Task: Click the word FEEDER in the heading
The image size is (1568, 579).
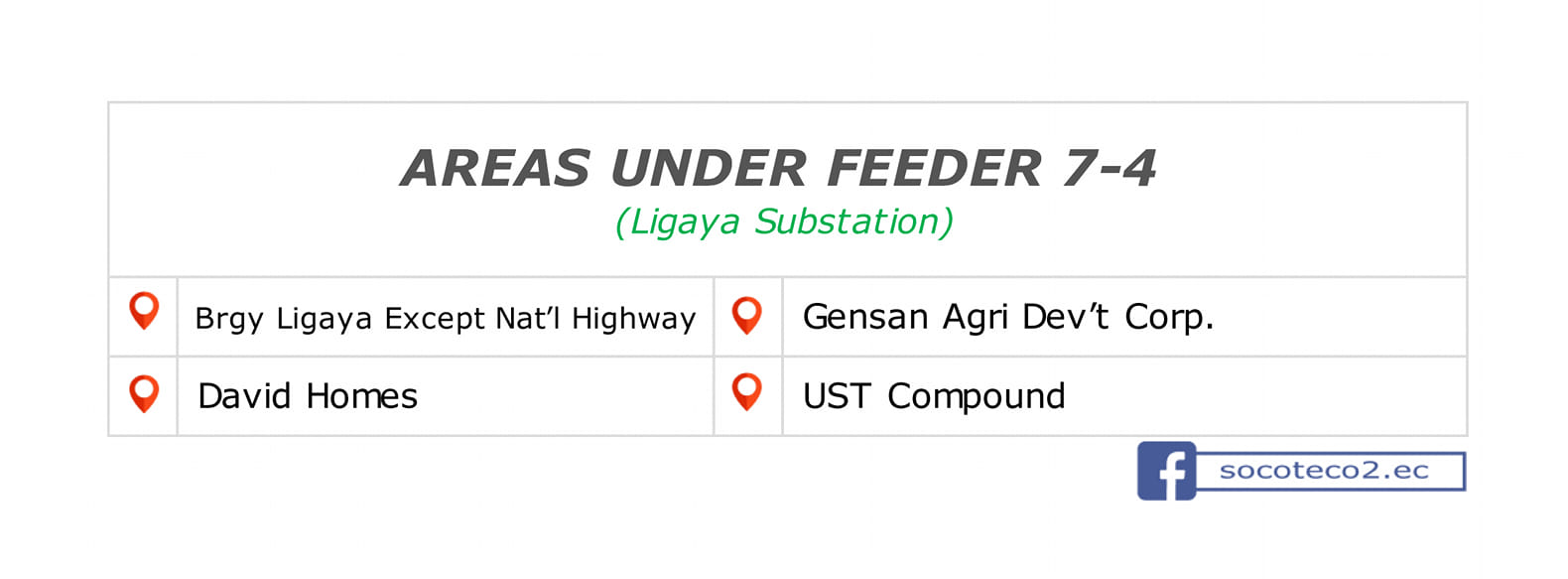Action: click(935, 168)
